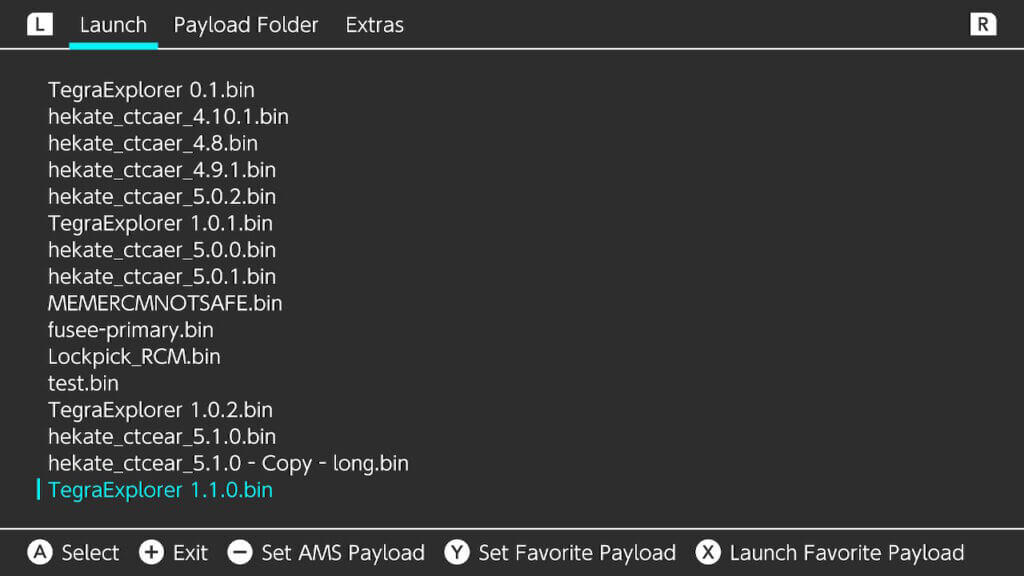This screenshot has height=576, width=1024.
Task: Choose fusee-primary.bin from the list
Action: [131, 330]
